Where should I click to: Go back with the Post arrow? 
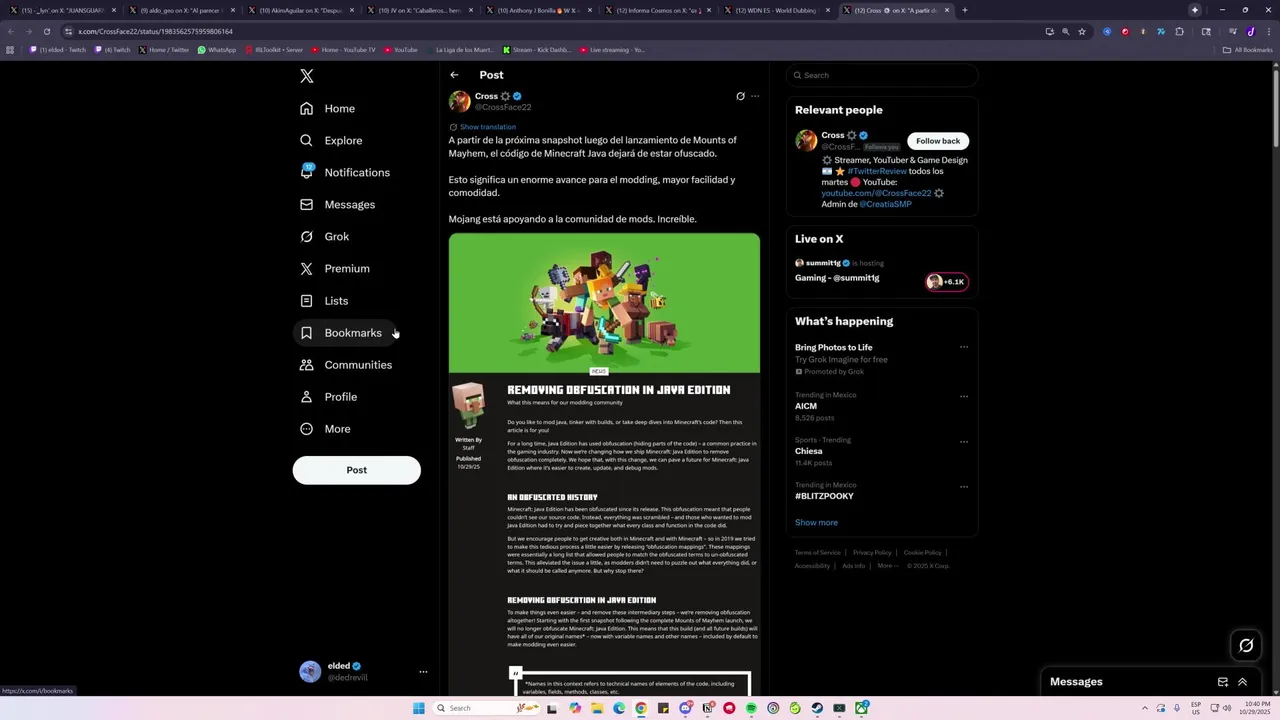(x=454, y=75)
